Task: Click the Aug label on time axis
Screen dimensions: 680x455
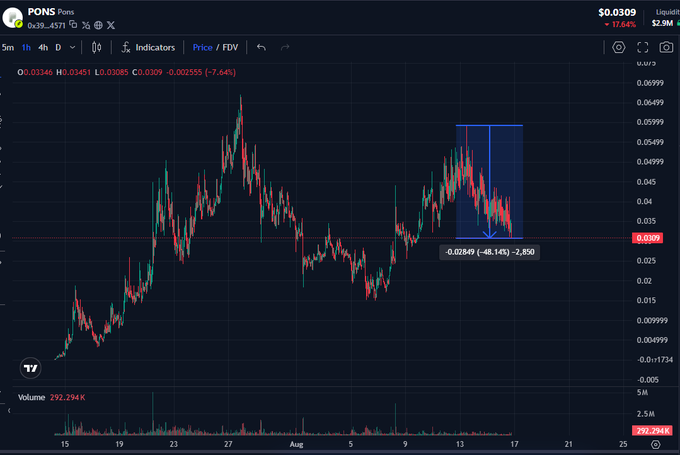Action: [296, 444]
